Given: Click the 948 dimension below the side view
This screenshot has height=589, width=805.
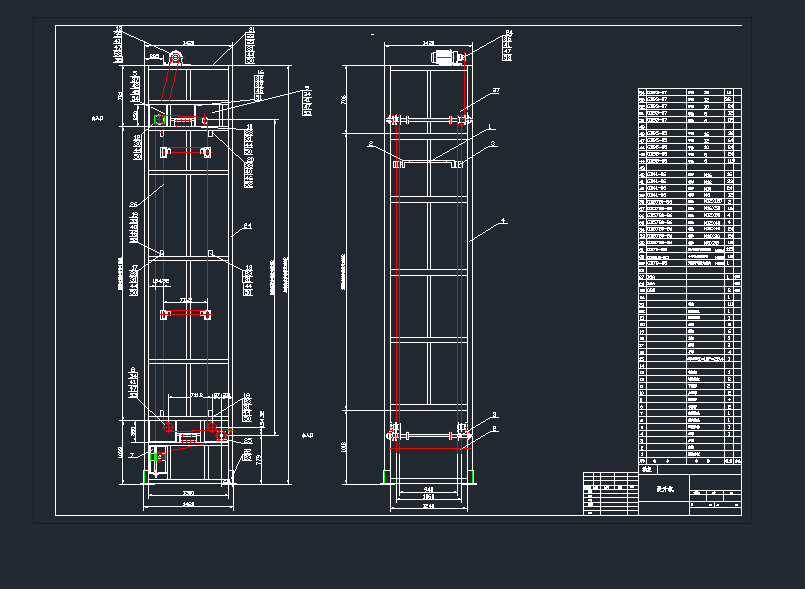Looking at the screenshot, I should tap(428, 489).
